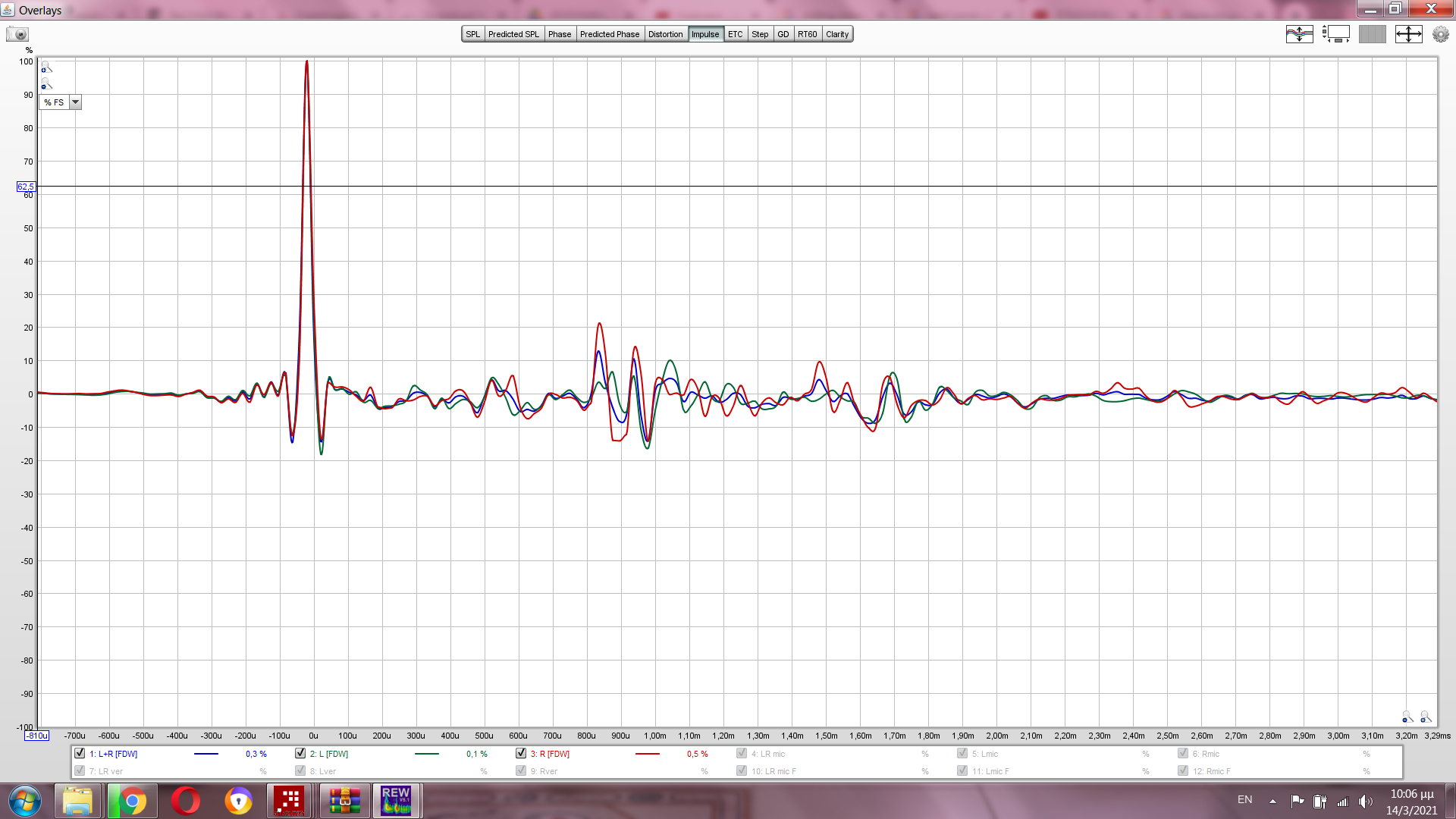Switch to GD tab

(783, 34)
